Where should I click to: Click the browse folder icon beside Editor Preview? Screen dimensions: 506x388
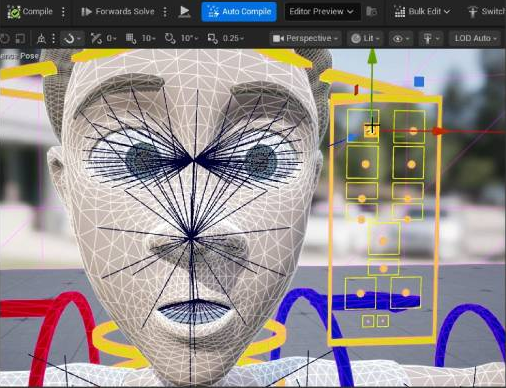click(371, 12)
